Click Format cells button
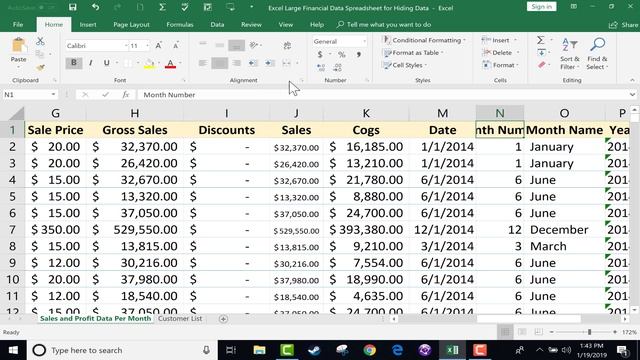 501,65
